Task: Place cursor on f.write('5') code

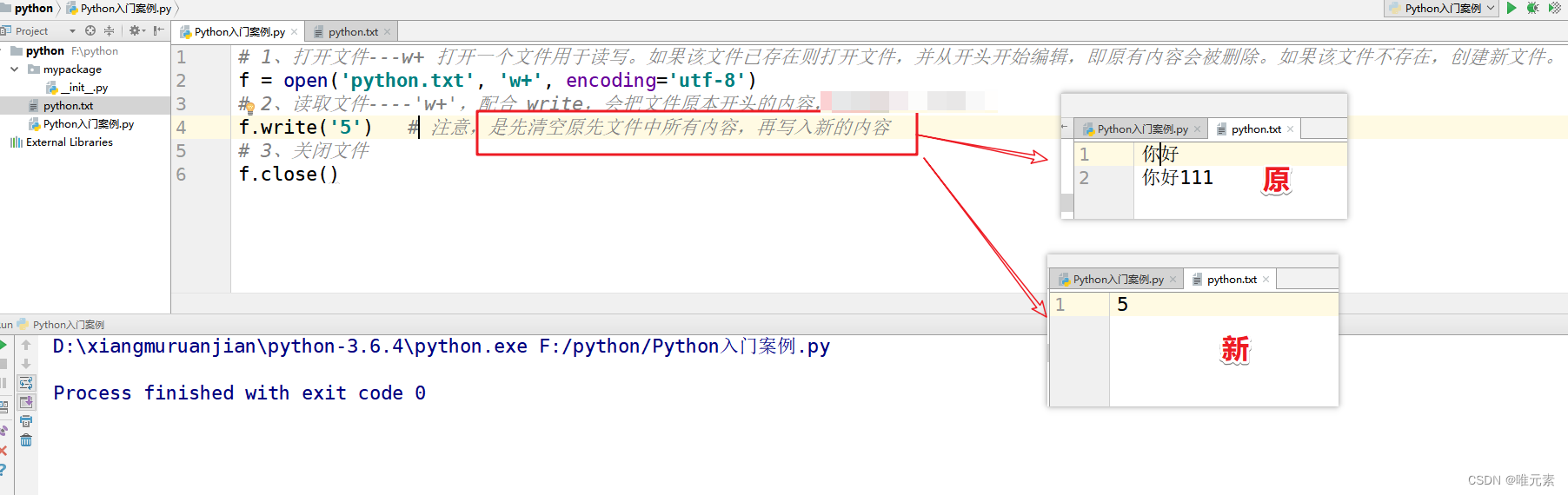Action: 305,128
